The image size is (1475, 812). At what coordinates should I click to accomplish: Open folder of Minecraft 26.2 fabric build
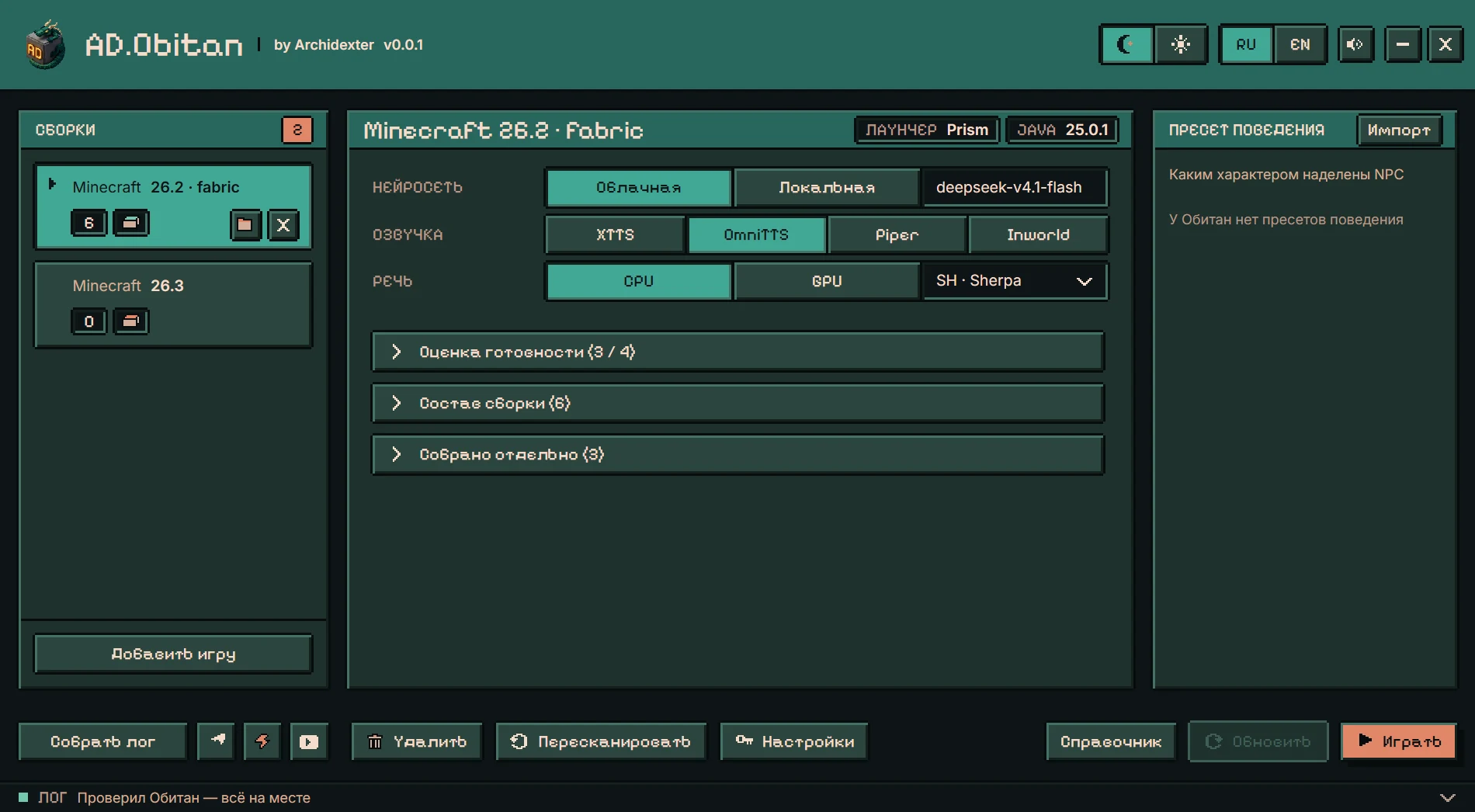click(245, 224)
